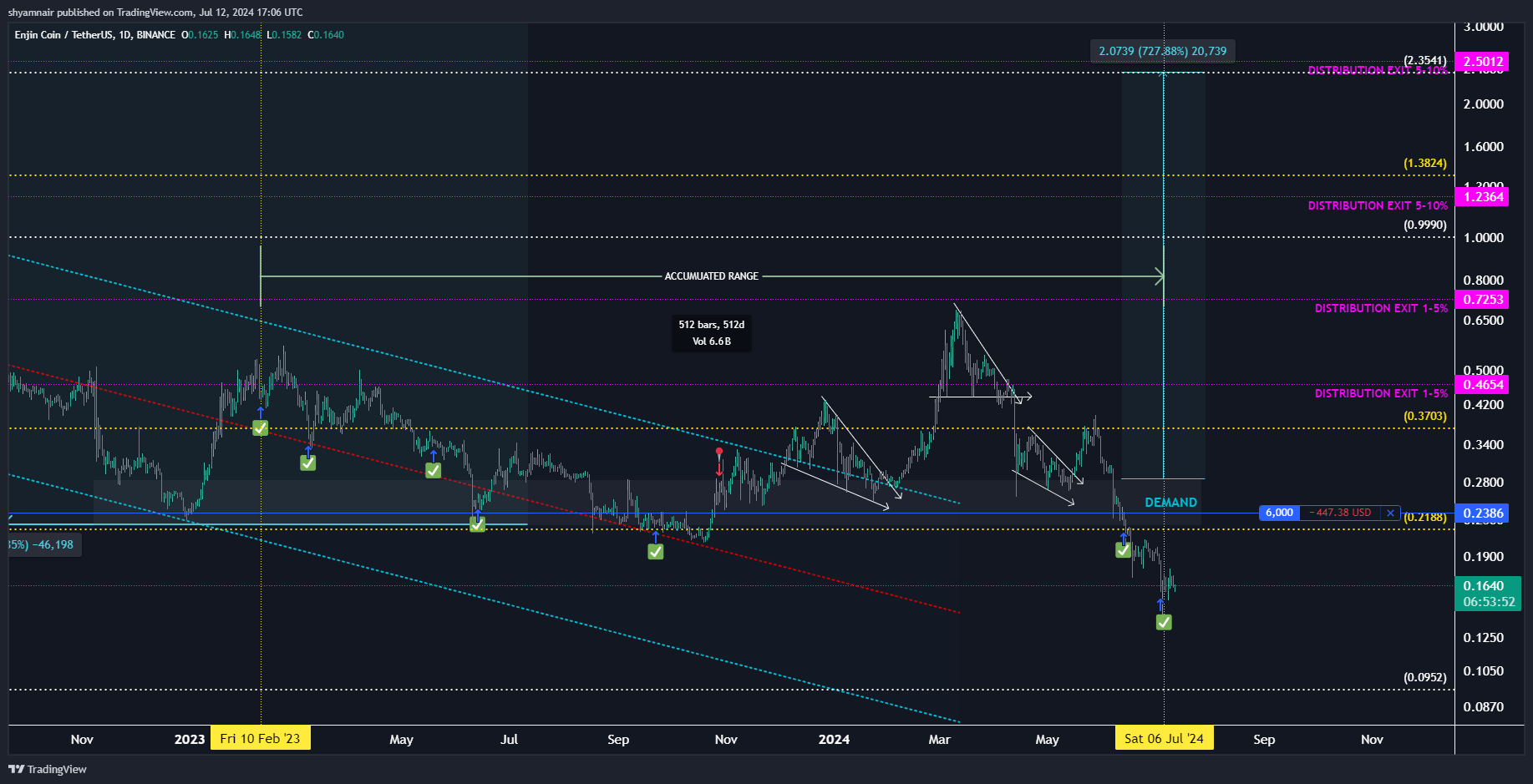
Task: Click the 1.2364 magenta price label
Action: [x=1483, y=197]
